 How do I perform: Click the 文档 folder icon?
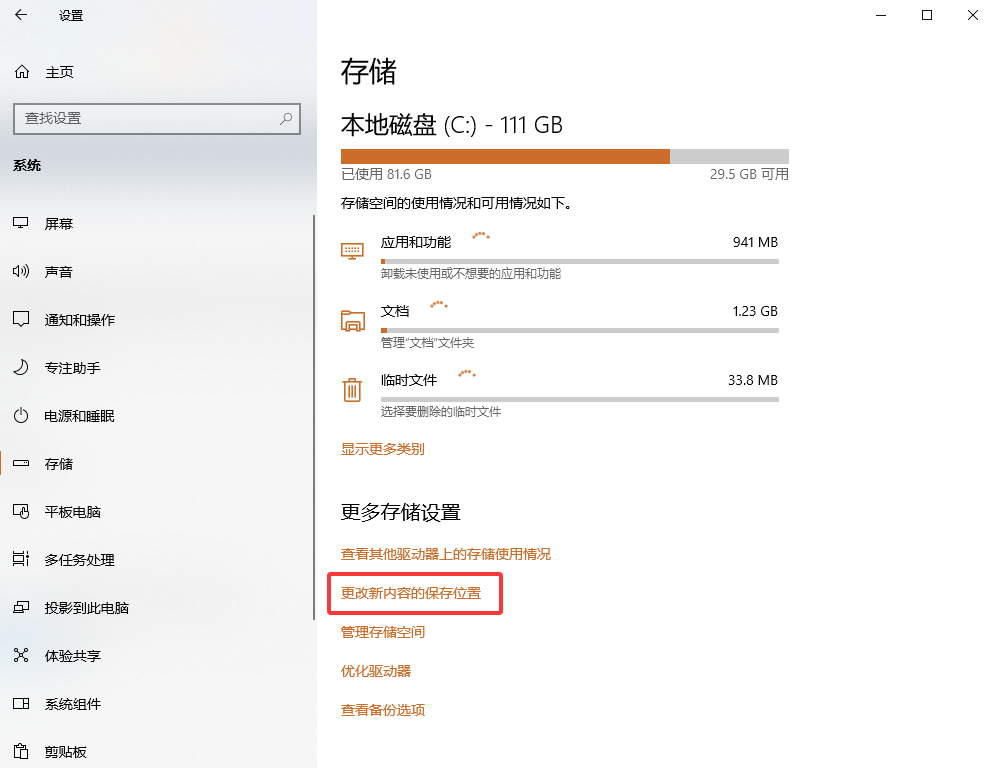pyautogui.click(x=352, y=320)
